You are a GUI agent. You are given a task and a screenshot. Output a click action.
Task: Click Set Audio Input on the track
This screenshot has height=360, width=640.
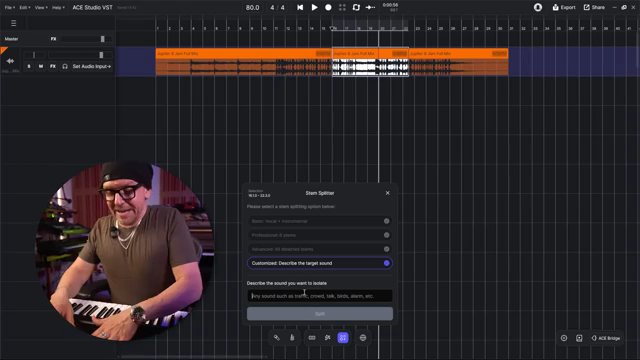click(x=91, y=66)
